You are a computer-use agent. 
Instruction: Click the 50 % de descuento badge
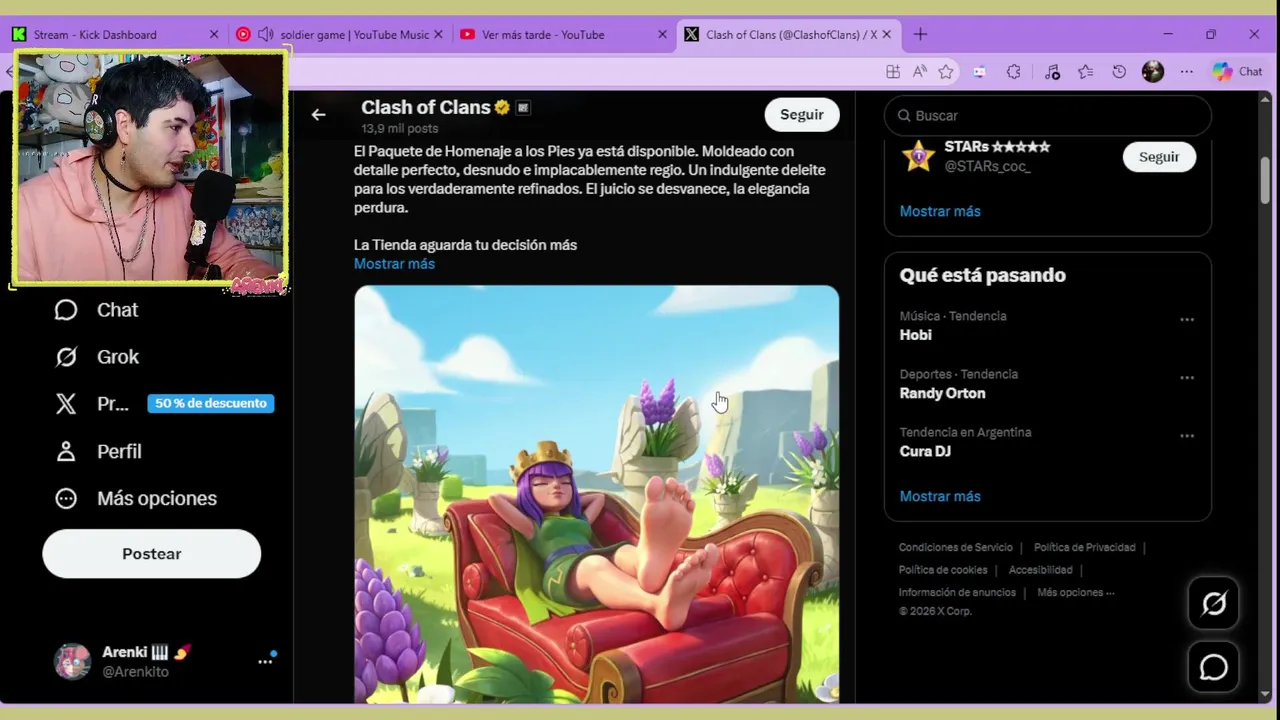[x=211, y=403]
